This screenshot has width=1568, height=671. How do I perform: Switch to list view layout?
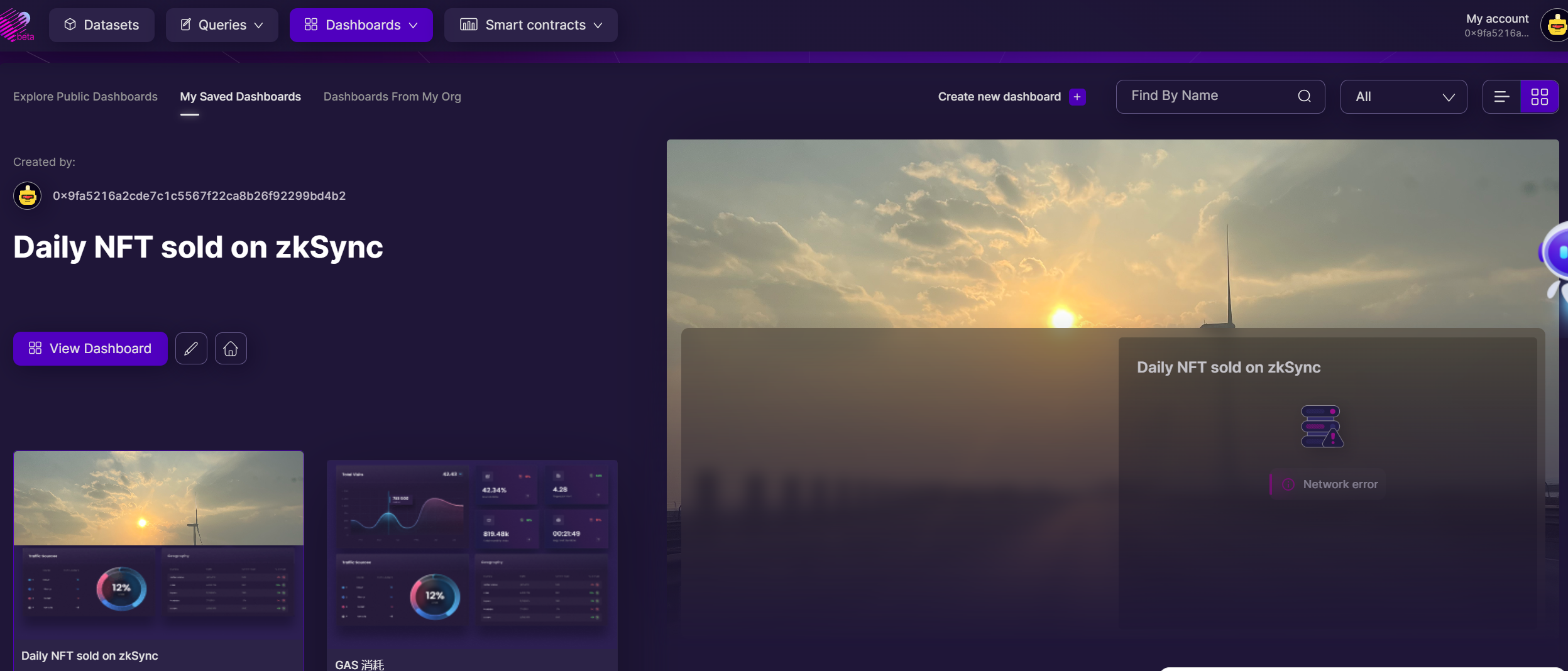click(x=1501, y=97)
